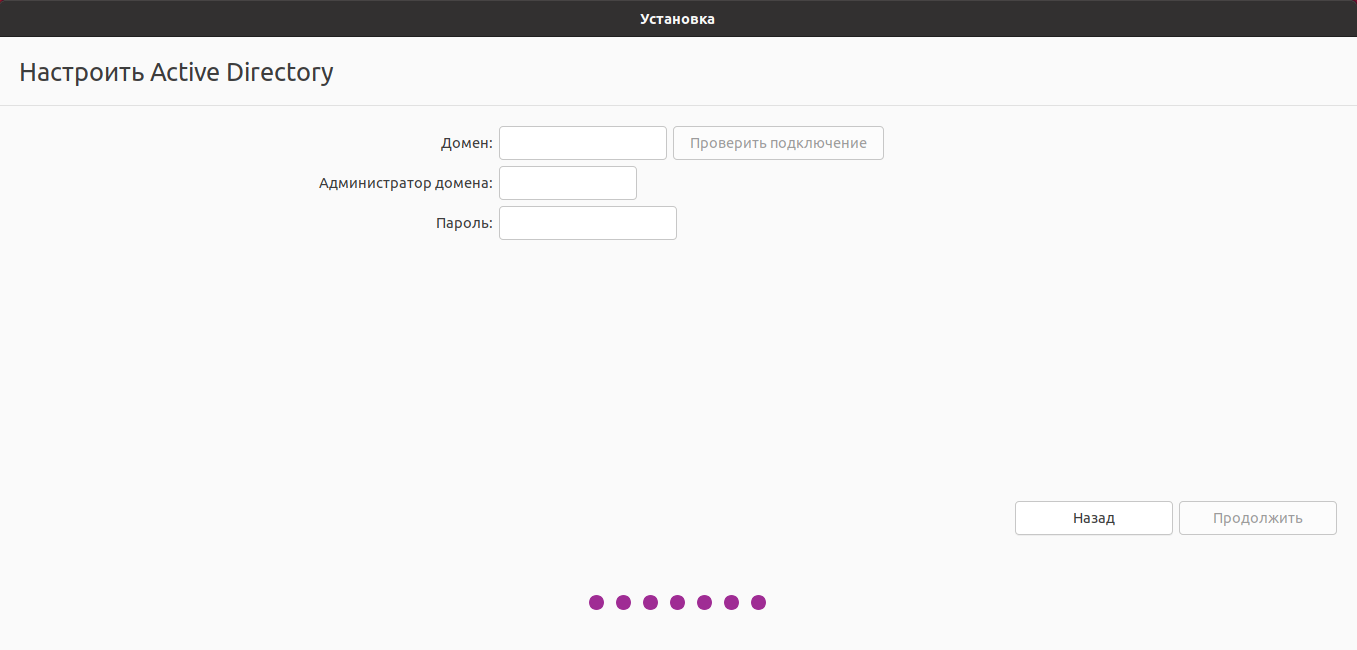This screenshot has width=1357, height=650.
Task: Click the second purple progress dot
Action: [624, 602]
